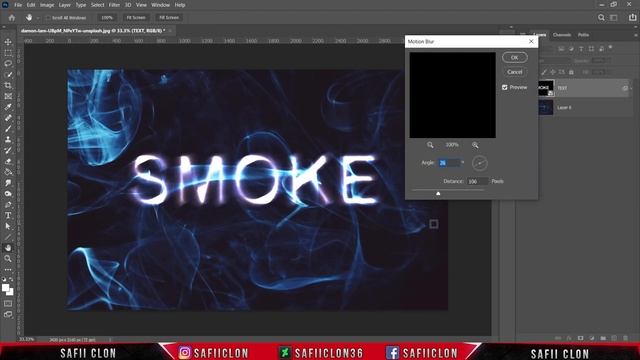
Task: Open the workspace switcher dropdown
Action: (613, 18)
